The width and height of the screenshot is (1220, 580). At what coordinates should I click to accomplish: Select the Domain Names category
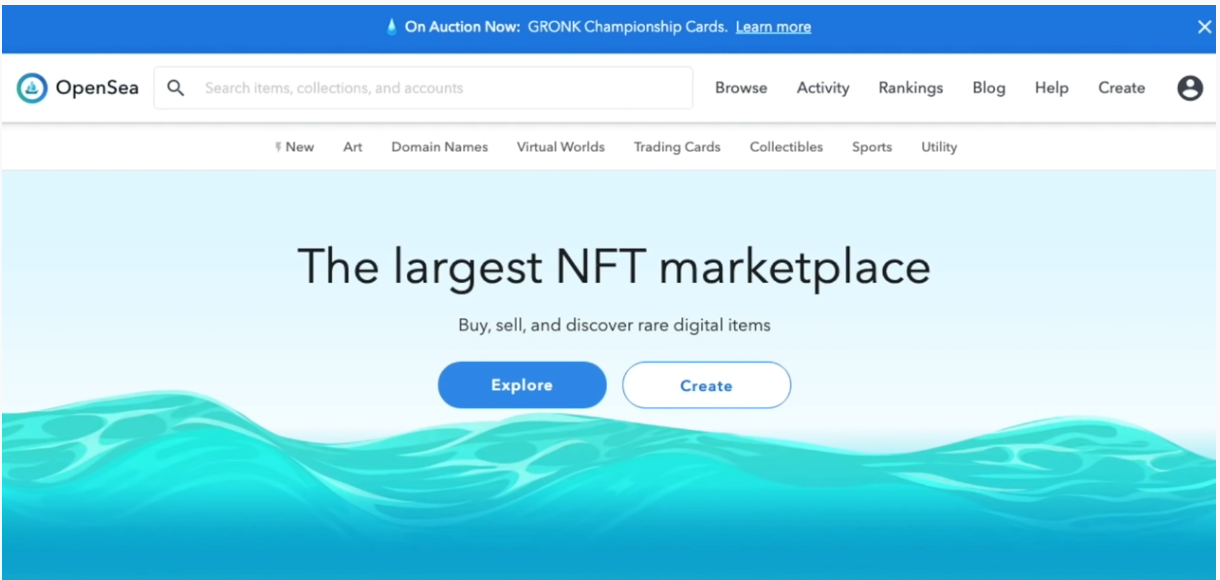pyautogui.click(x=440, y=147)
